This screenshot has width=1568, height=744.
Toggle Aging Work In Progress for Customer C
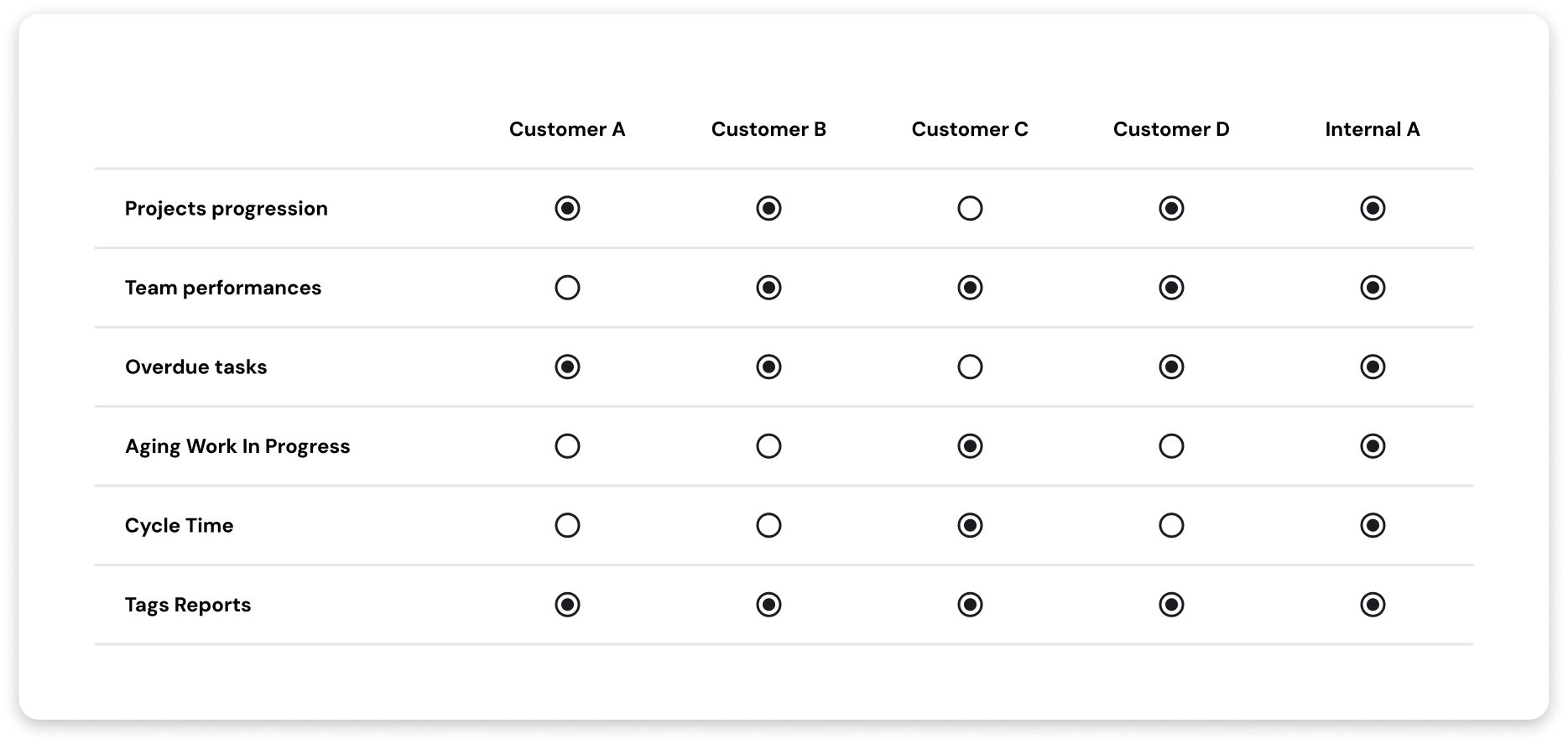point(970,446)
